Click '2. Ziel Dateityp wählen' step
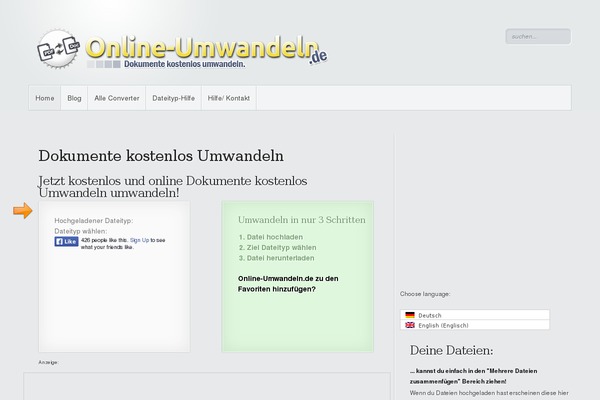Viewport: 600px width, 400px height. tap(277, 248)
